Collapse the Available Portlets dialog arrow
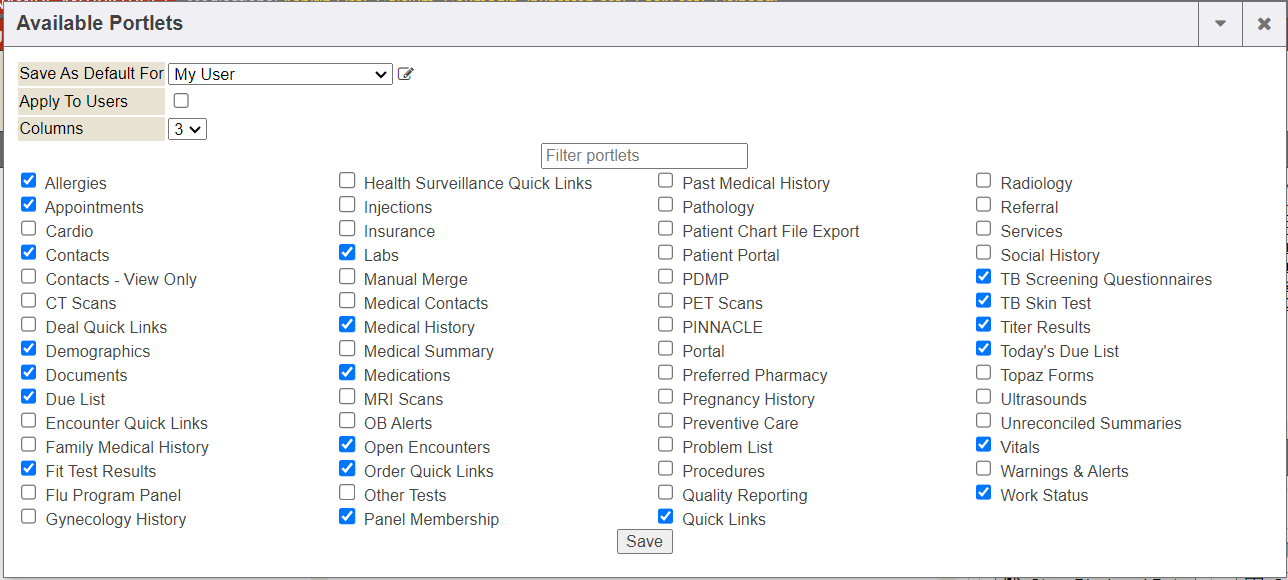 (1220, 24)
